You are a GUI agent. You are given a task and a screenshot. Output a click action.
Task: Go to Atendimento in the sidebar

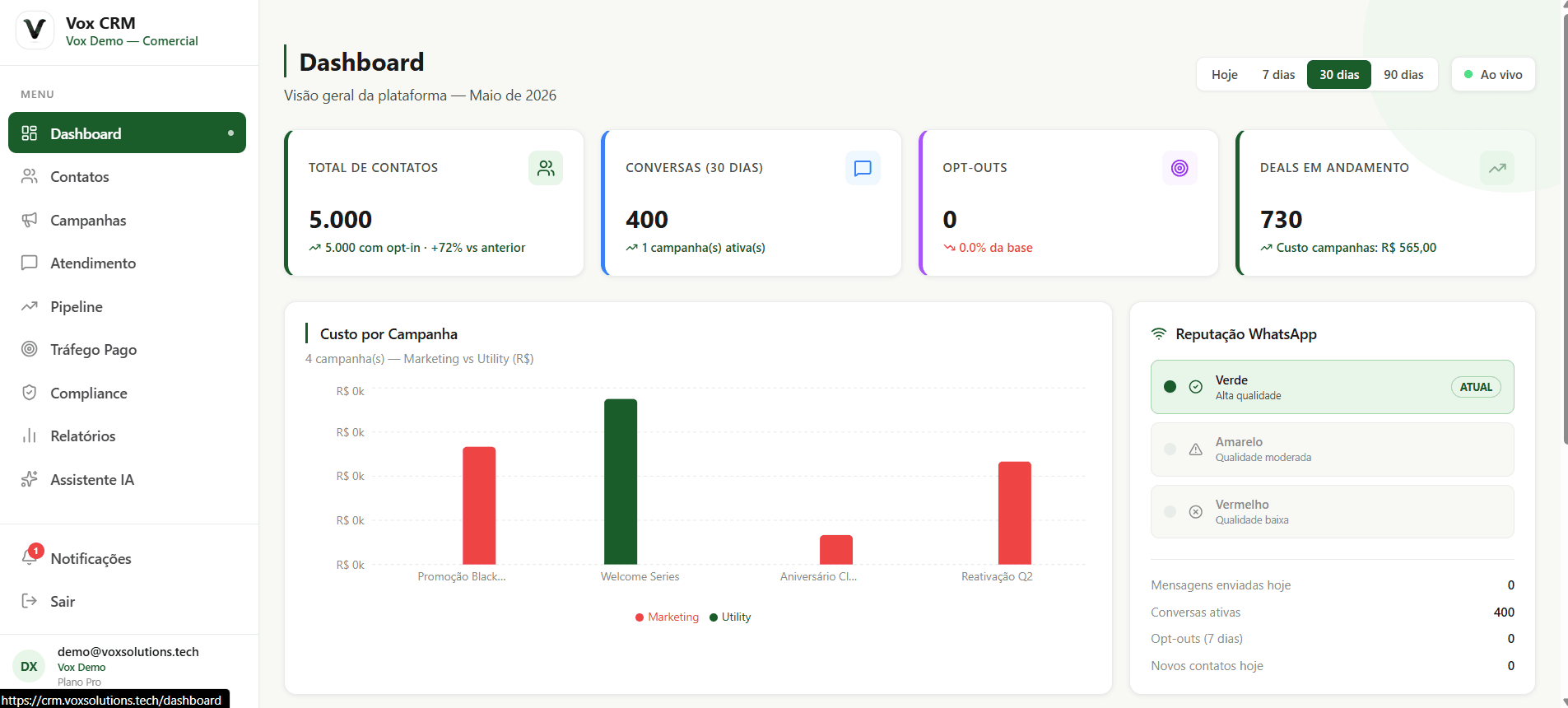tap(127, 263)
